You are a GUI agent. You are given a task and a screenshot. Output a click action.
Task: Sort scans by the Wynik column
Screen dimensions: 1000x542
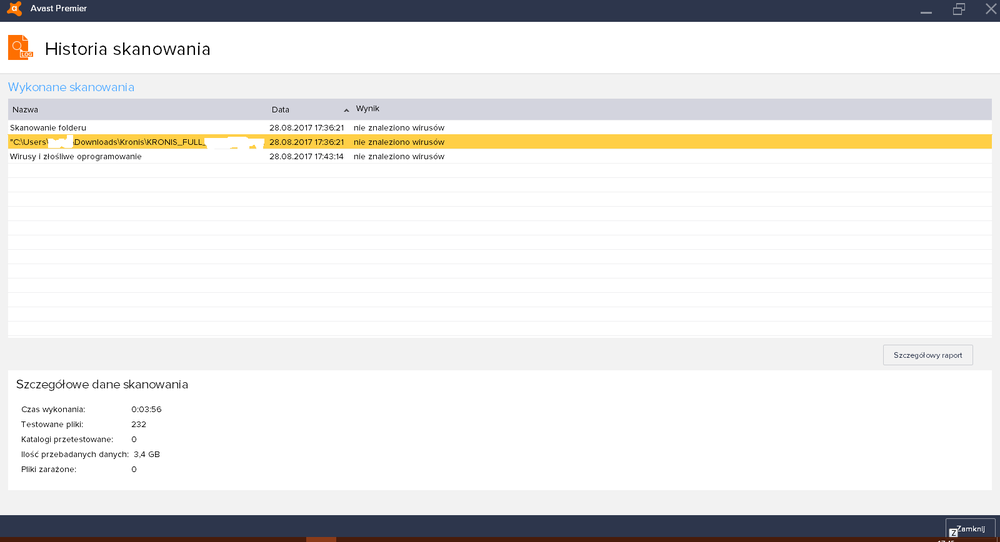click(x=367, y=109)
